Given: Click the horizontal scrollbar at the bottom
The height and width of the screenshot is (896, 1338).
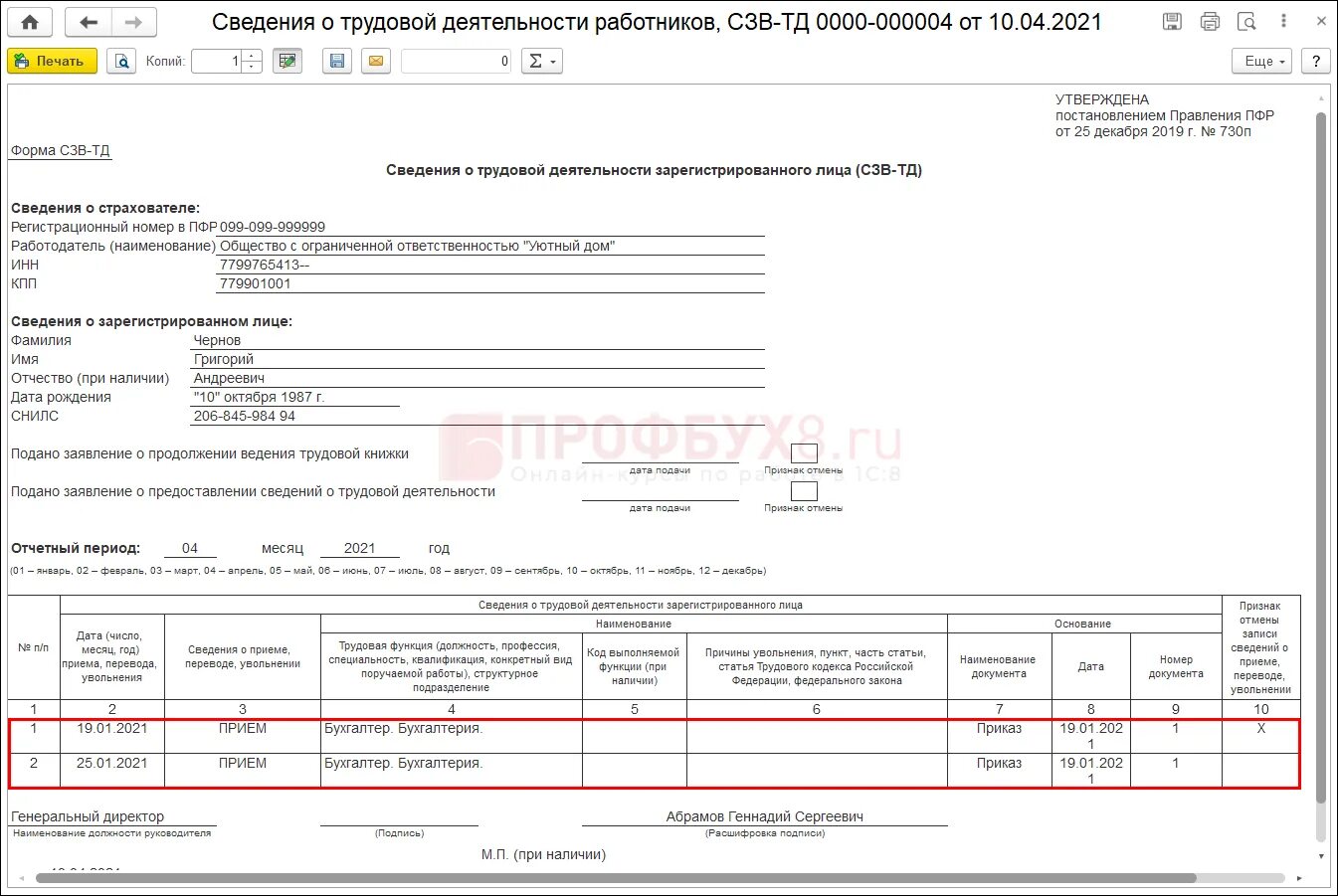Looking at the screenshot, I should coord(617,878).
